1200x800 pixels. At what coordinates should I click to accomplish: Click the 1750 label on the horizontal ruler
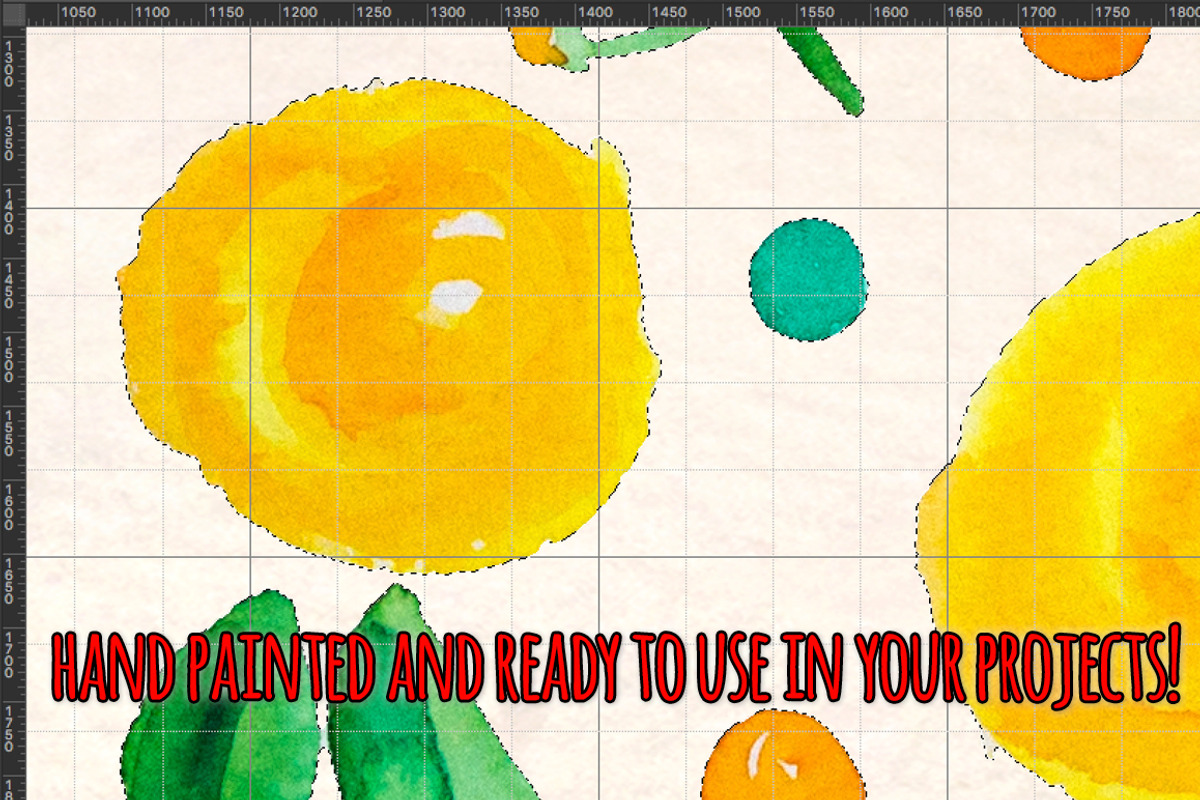(x=1113, y=13)
